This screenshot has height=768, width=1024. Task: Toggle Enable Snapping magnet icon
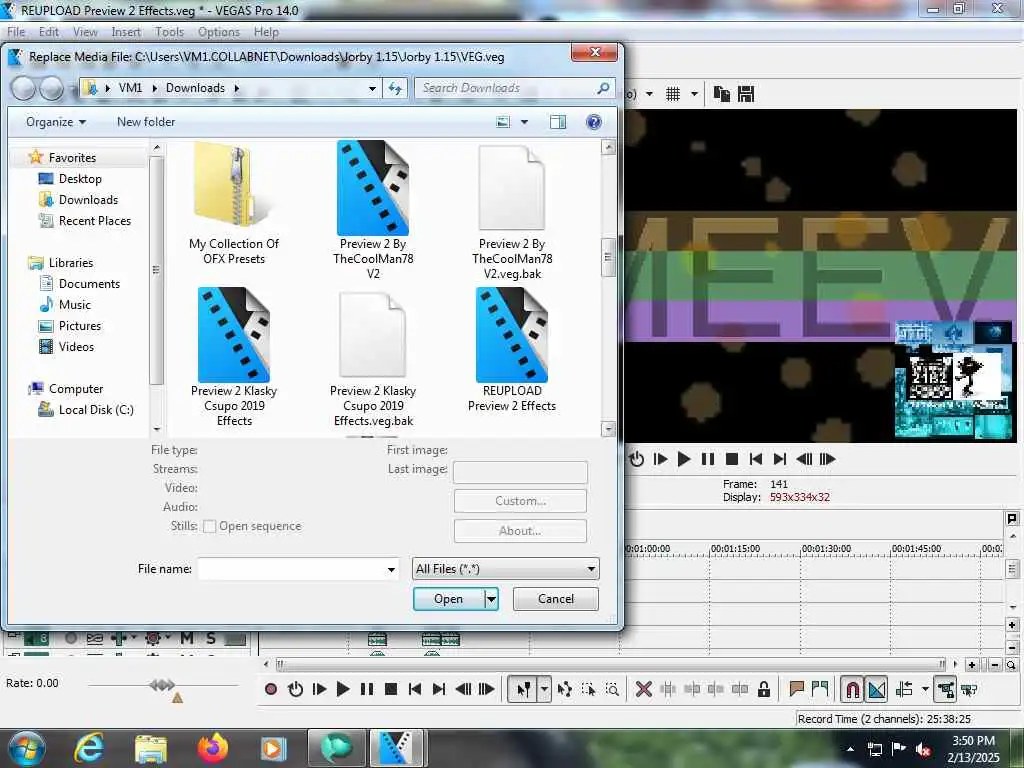pos(852,690)
